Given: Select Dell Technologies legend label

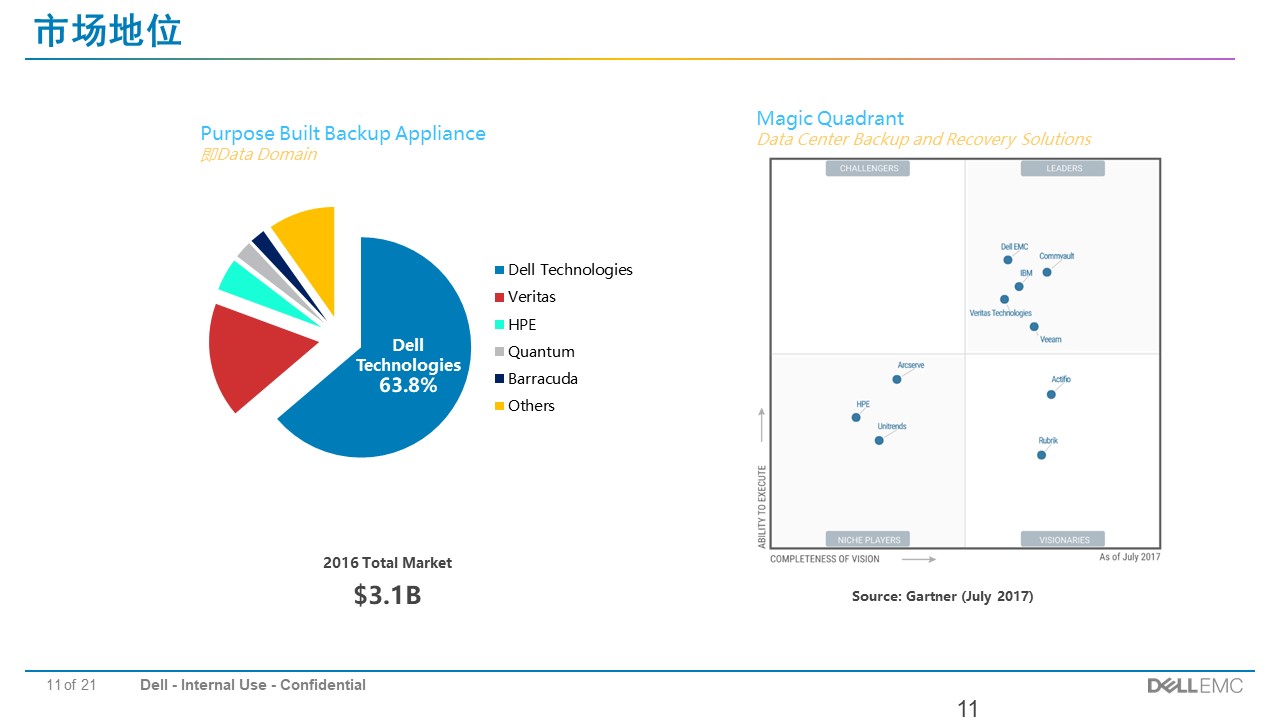Looking at the screenshot, I should click(x=570, y=270).
